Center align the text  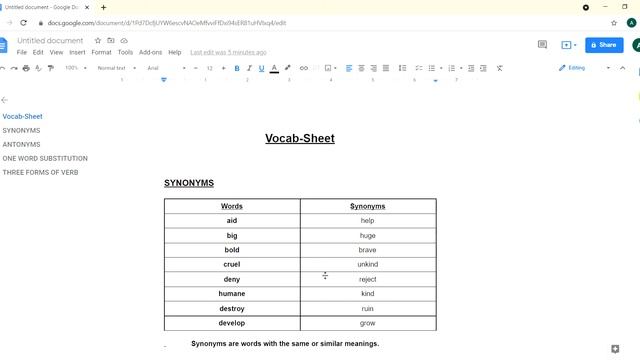pos(361,68)
